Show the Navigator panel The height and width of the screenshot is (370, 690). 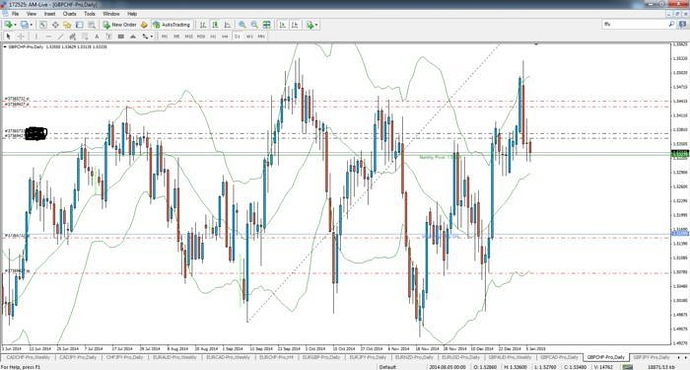pyautogui.click(x=67, y=25)
